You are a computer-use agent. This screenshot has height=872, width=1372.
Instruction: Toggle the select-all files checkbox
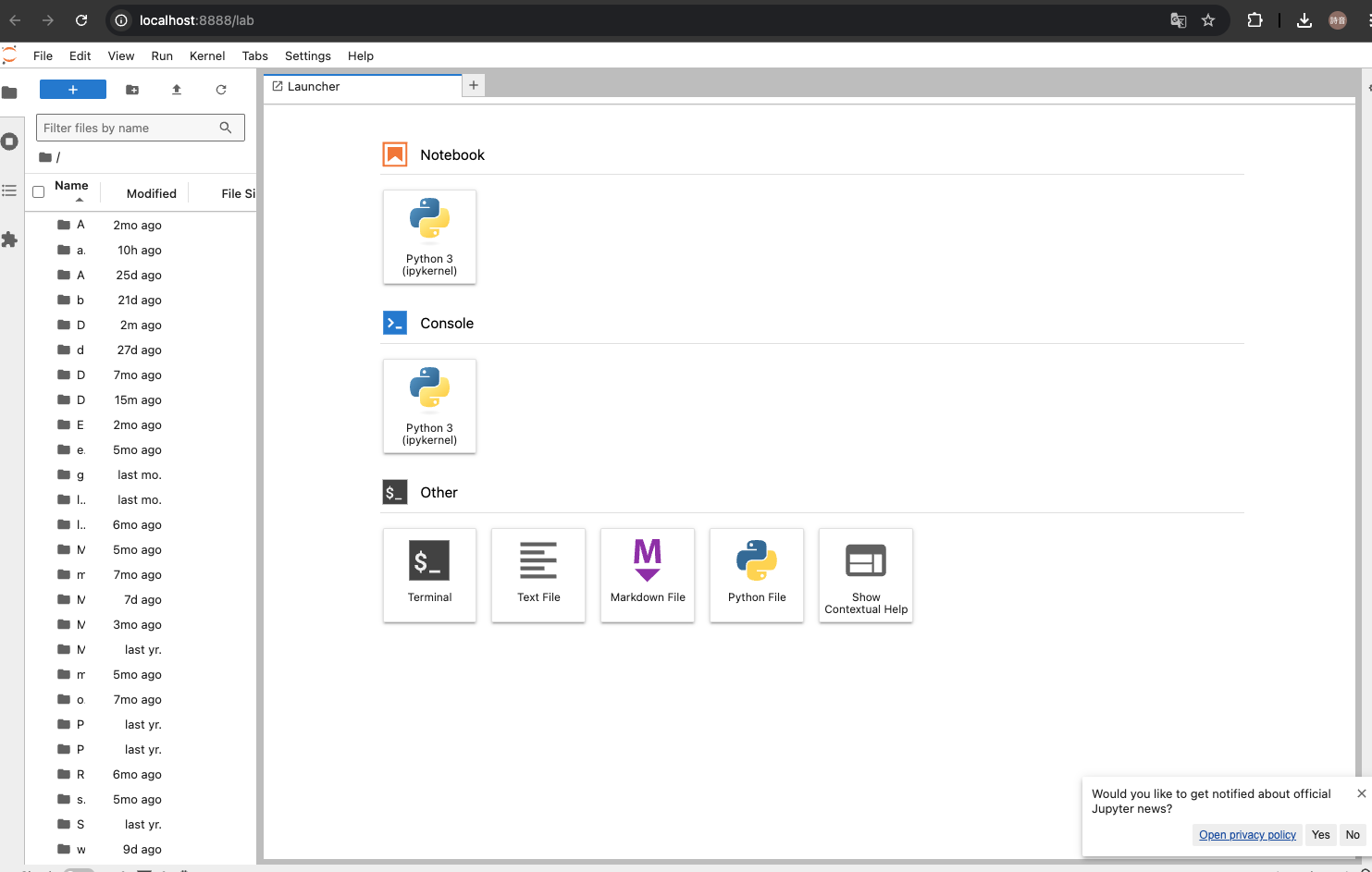click(39, 192)
